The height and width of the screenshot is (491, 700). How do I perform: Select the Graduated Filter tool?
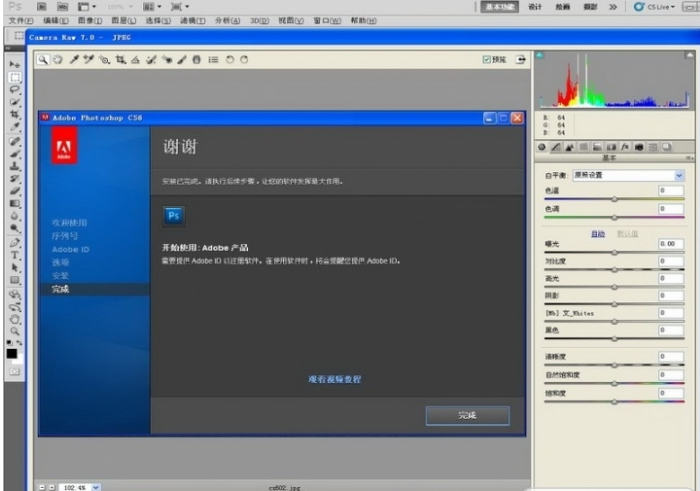pyautogui.click(x=196, y=59)
